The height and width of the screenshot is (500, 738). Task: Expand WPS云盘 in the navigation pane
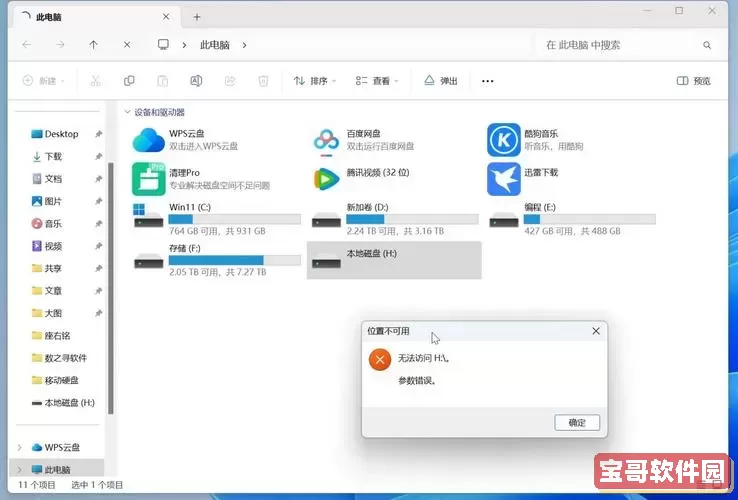click(19, 447)
